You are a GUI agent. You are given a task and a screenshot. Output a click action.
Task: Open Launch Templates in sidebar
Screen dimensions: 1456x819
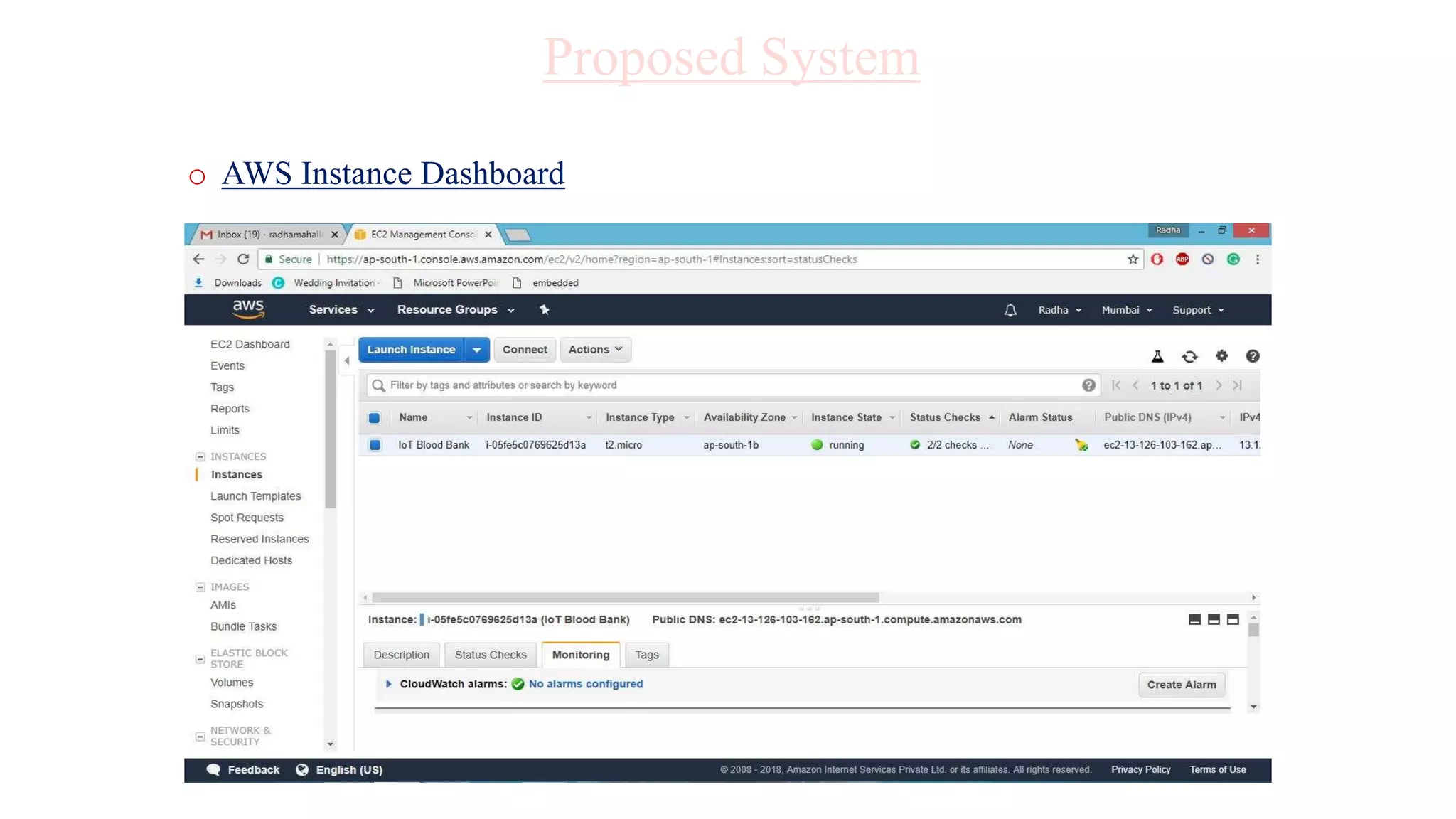pos(256,496)
